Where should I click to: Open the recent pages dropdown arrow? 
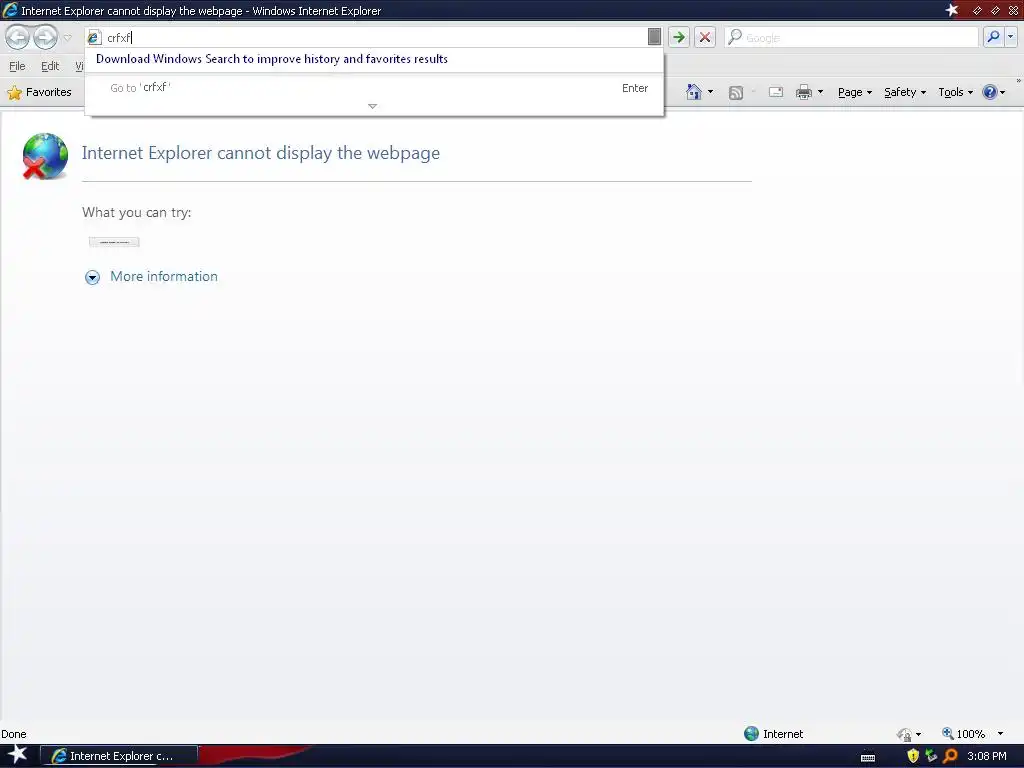pos(67,37)
